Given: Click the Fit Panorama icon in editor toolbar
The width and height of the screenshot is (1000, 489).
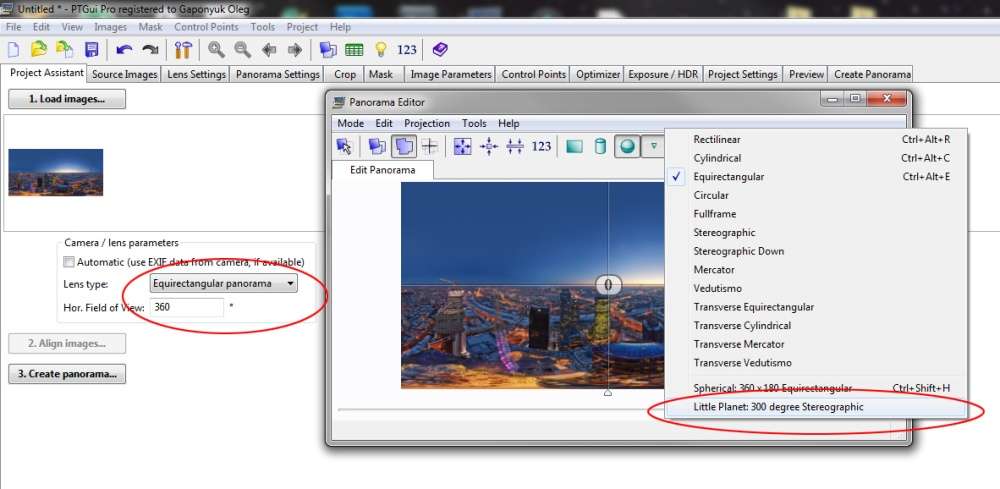Looking at the screenshot, I should click(x=463, y=146).
